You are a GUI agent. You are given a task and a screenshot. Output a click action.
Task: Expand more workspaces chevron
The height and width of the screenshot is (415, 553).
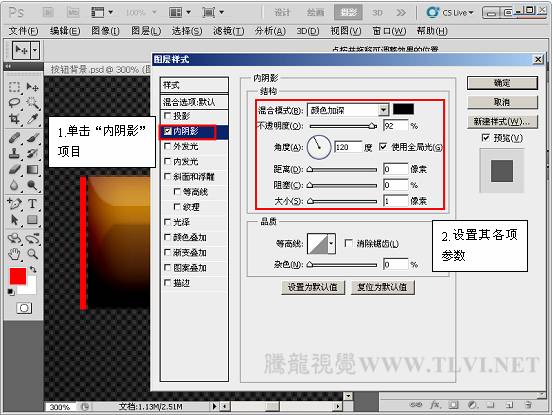point(401,13)
